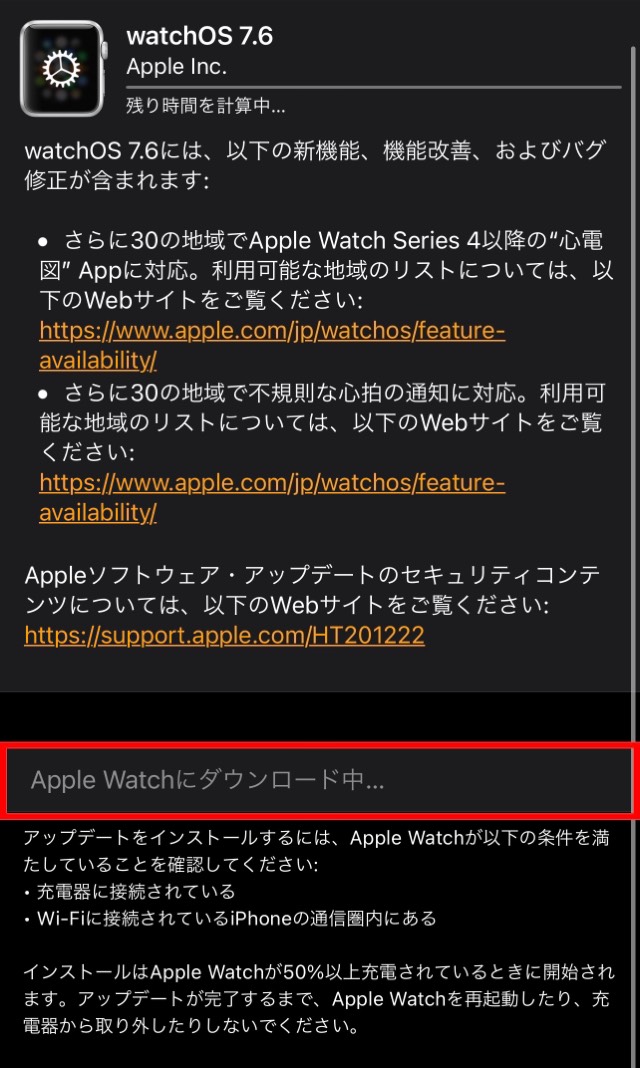This screenshot has height=1068, width=640.
Task: Tap the watchOS 7.6には intro paragraph
Action: 314,166
